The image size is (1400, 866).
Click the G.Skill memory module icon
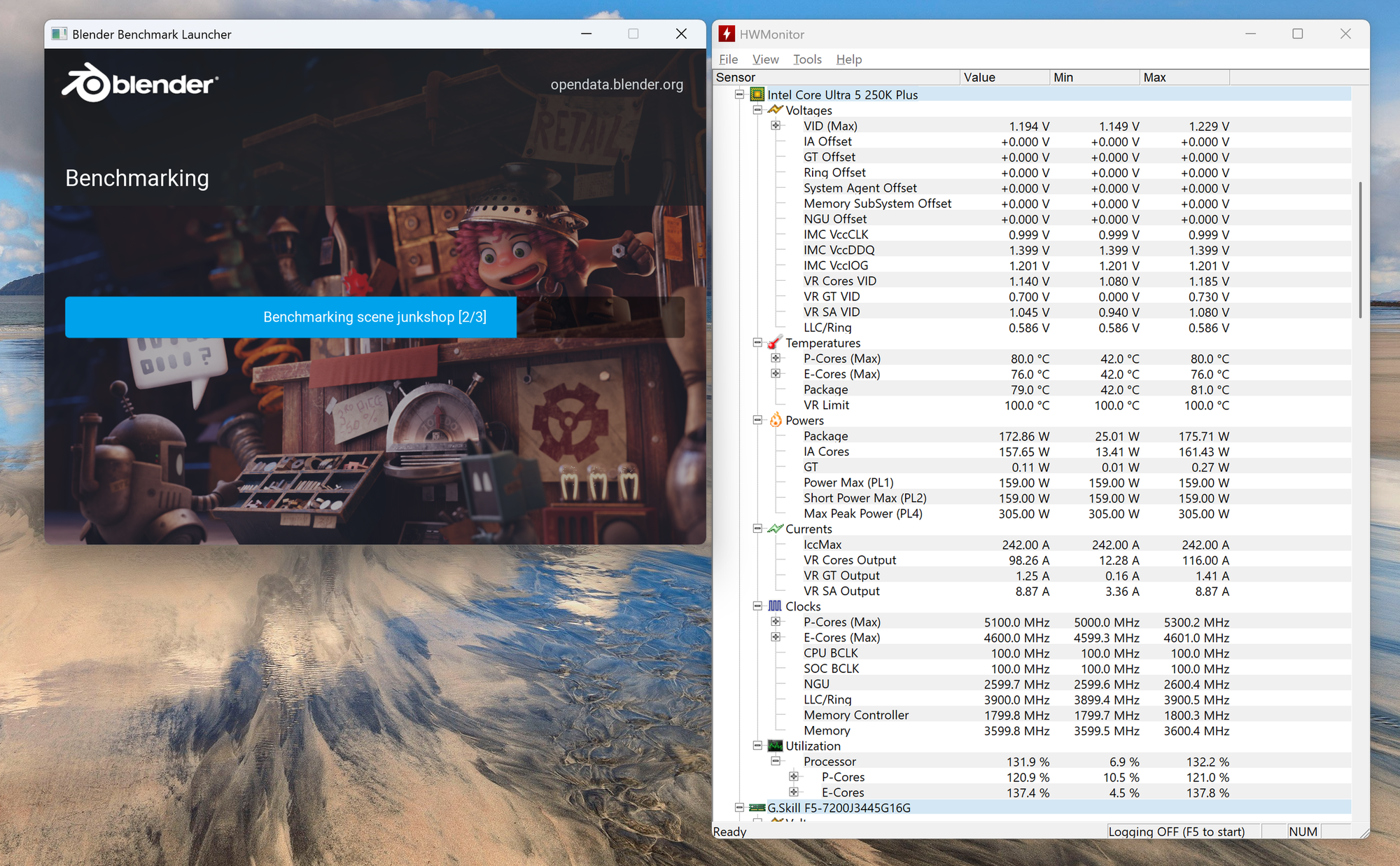(757, 807)
